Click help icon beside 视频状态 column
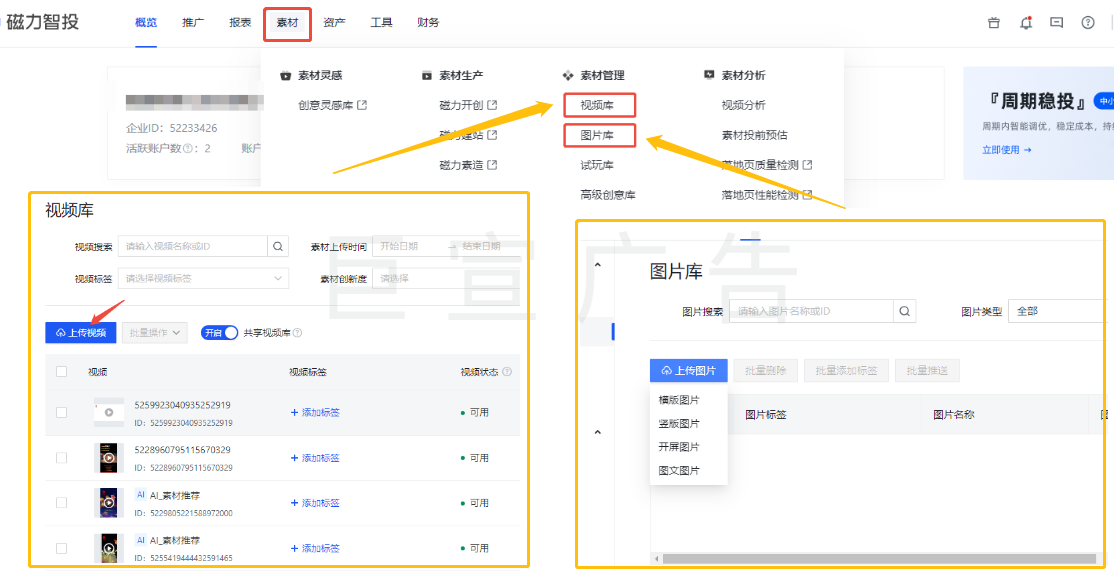The height and width of the screenshot is (571, 1114). [507, 371]
